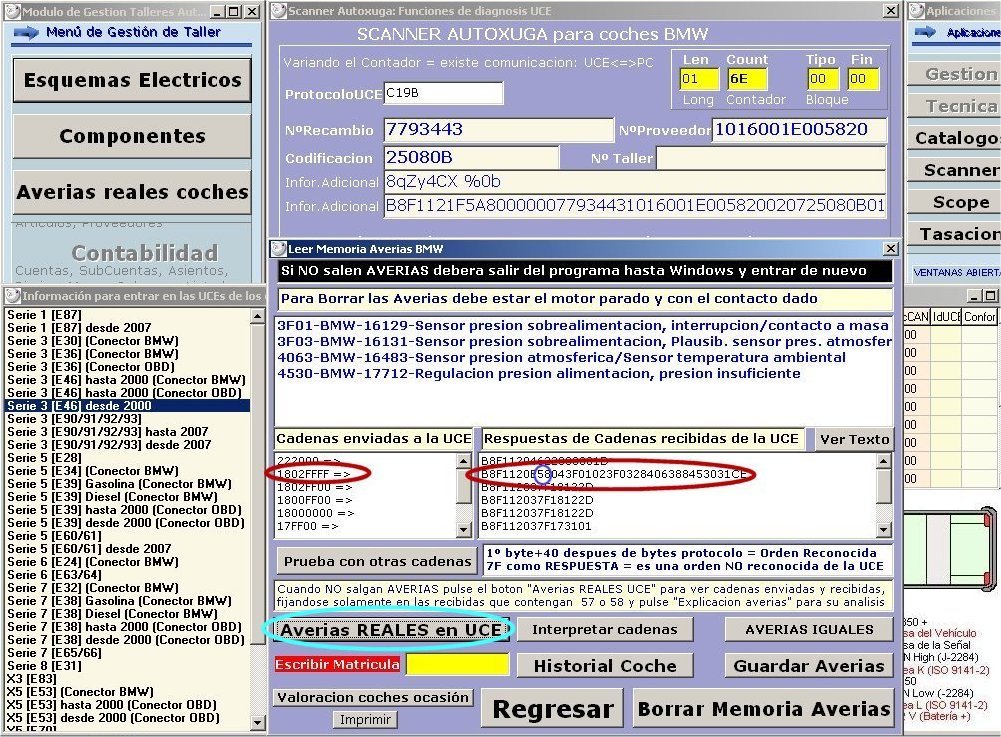Select fault 3F03-BMW-16131 line
The height and width of the screenshot is (737, 1001).
click(584, 342)
